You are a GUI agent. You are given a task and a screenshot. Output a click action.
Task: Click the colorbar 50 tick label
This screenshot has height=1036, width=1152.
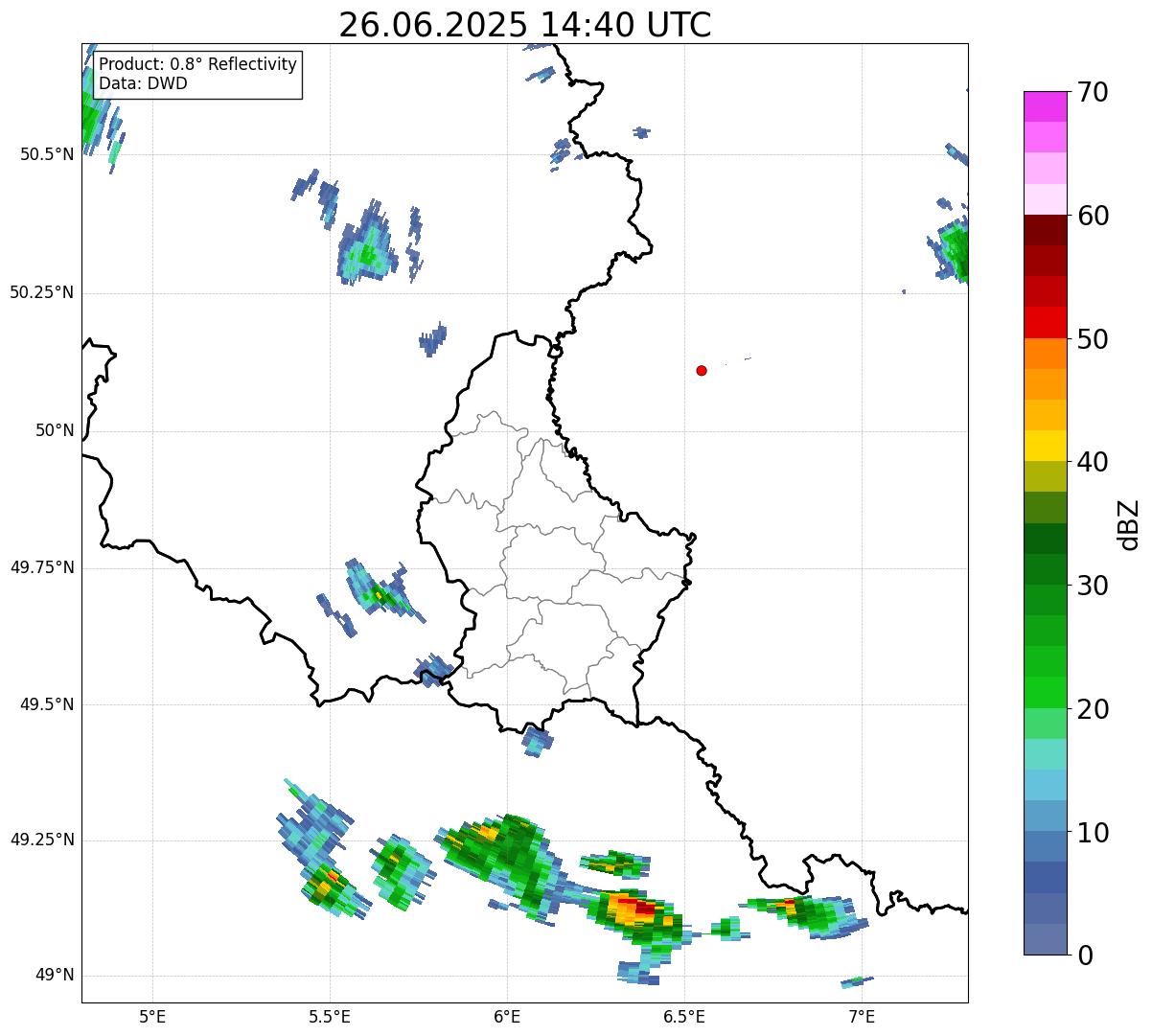point(1093,339)
